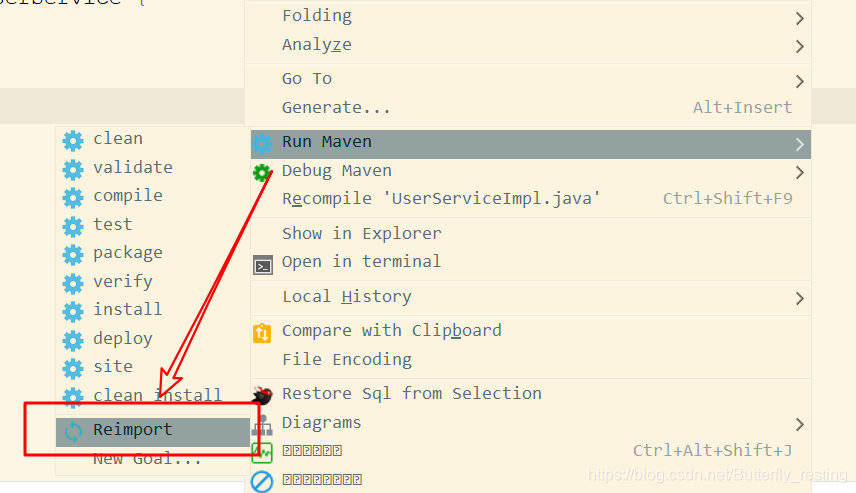Run the package Maven goal

tap(153, 253)
